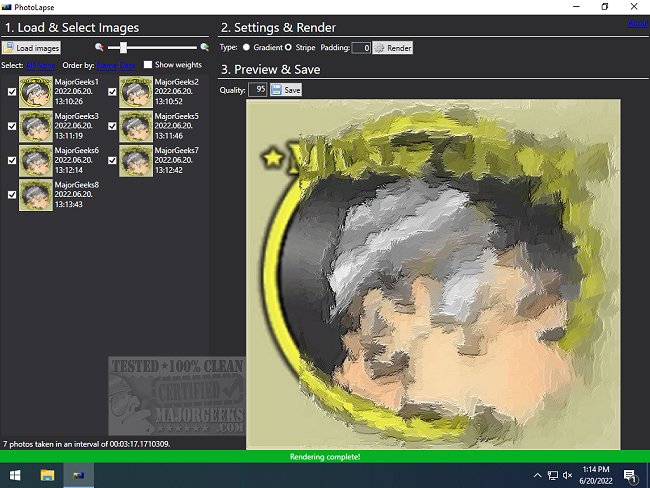
Task: Click the '7 photos taken in an interval' status text
Action: [x=86, y=444]
